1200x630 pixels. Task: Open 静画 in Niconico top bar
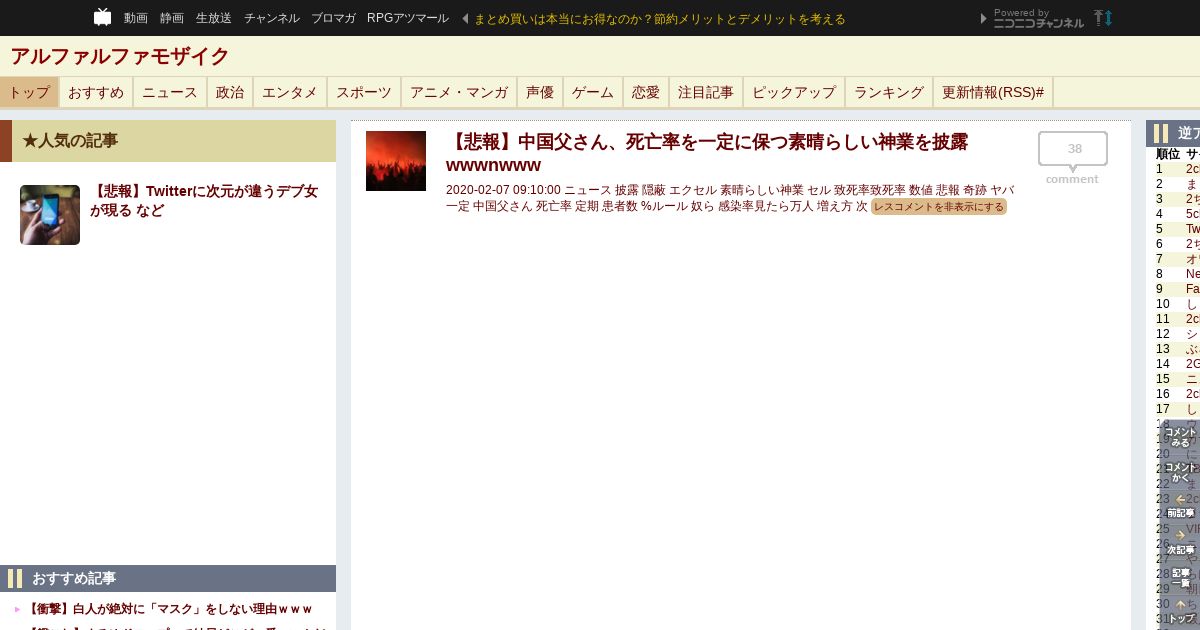[172, 18]
